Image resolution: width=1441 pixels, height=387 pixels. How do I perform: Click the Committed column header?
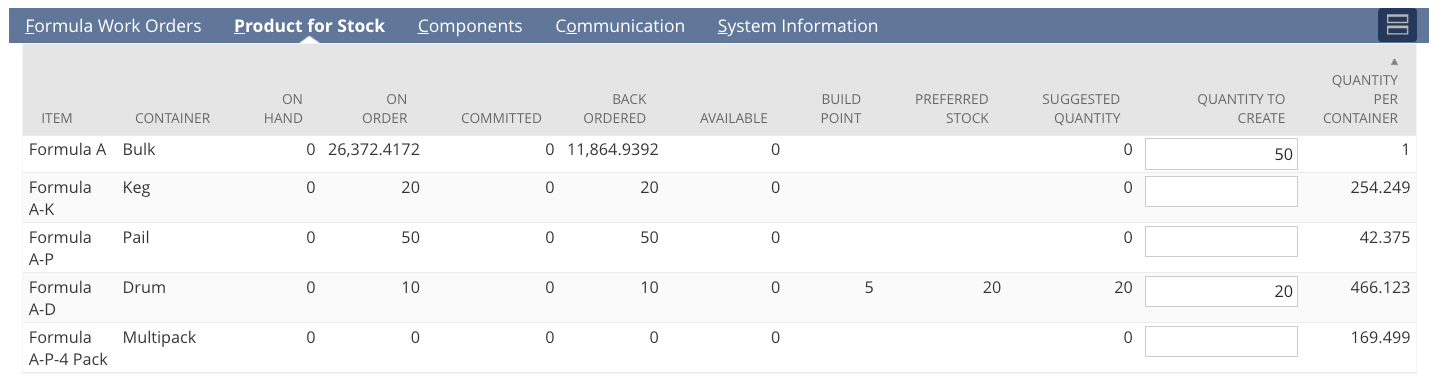501,118
